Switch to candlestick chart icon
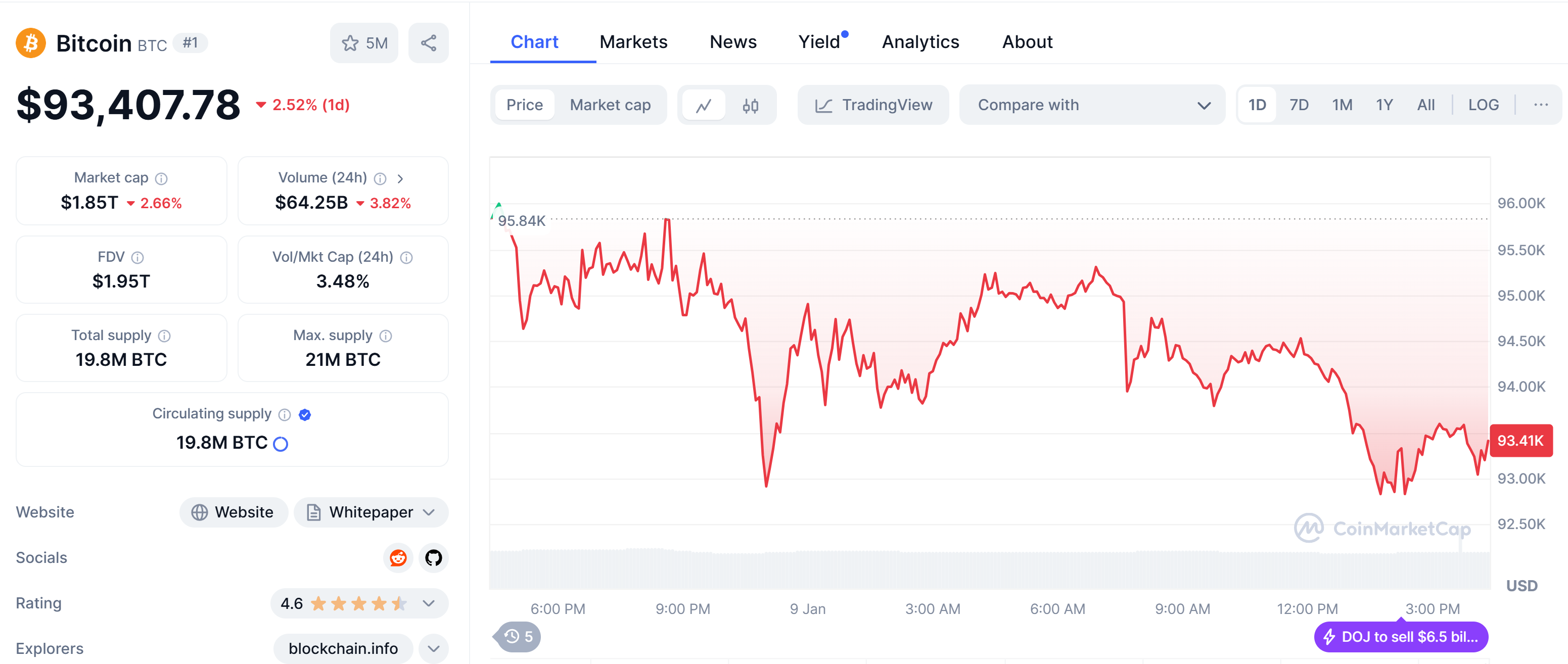Screen dimensions: 1568x664 click(x=751, y=105)
